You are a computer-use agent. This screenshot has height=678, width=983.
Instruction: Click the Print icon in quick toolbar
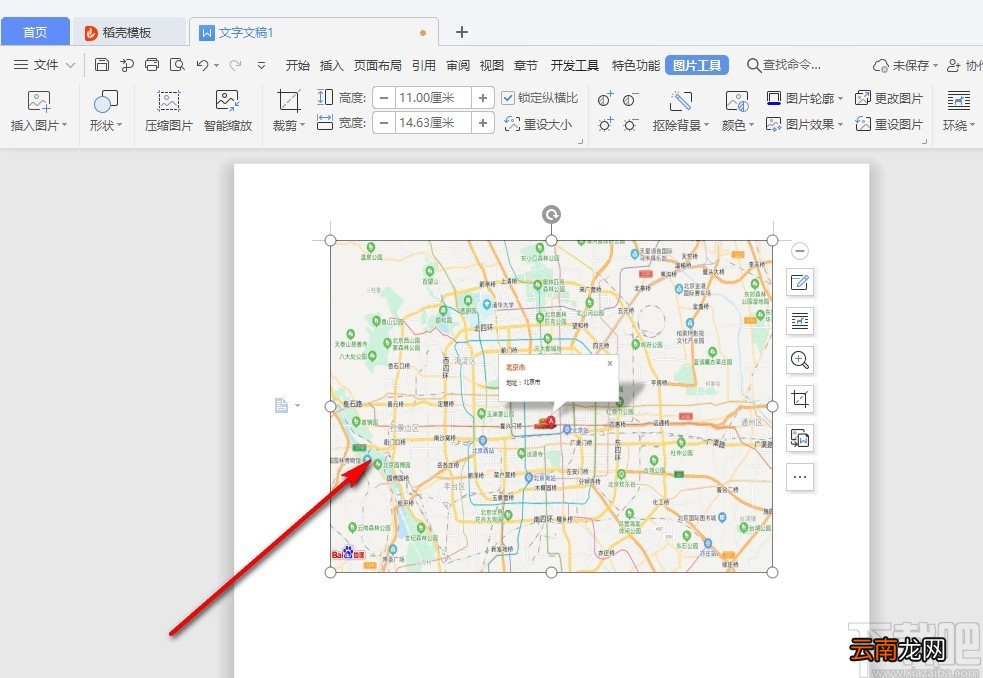click(x=152, y=65)
